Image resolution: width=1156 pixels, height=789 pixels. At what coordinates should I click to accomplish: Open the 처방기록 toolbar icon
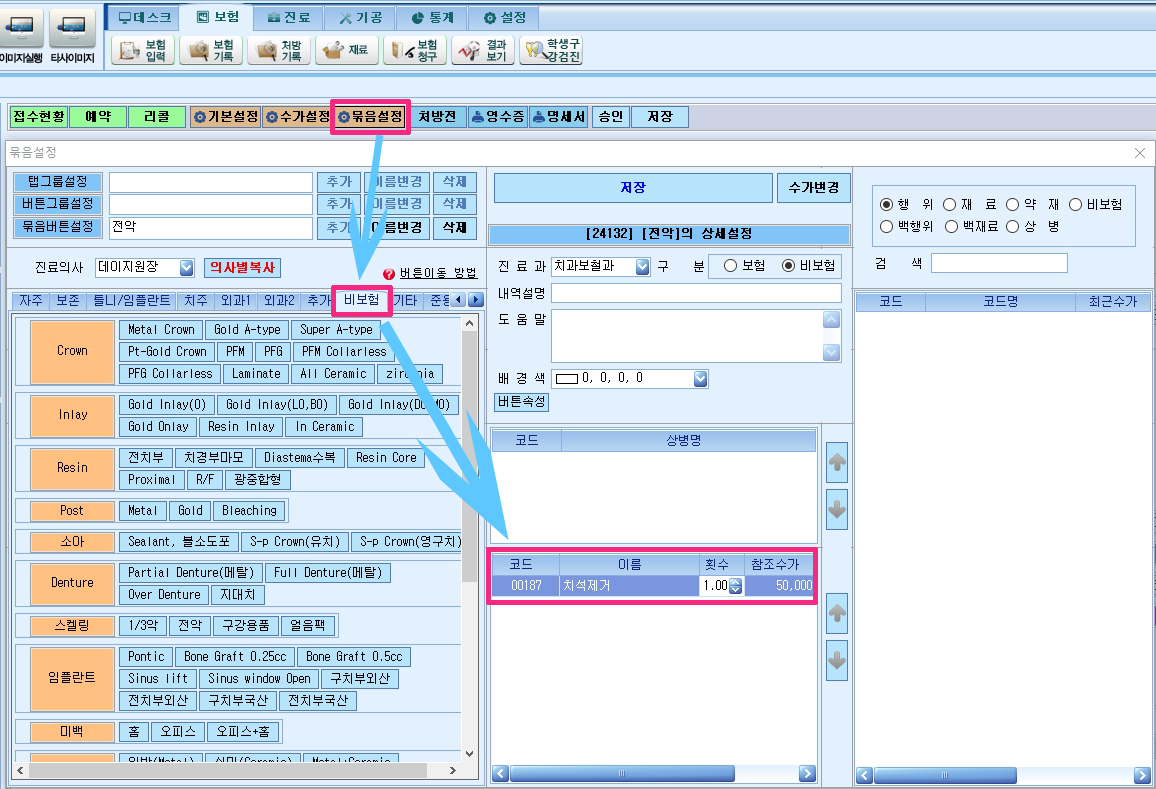(279, 50)
